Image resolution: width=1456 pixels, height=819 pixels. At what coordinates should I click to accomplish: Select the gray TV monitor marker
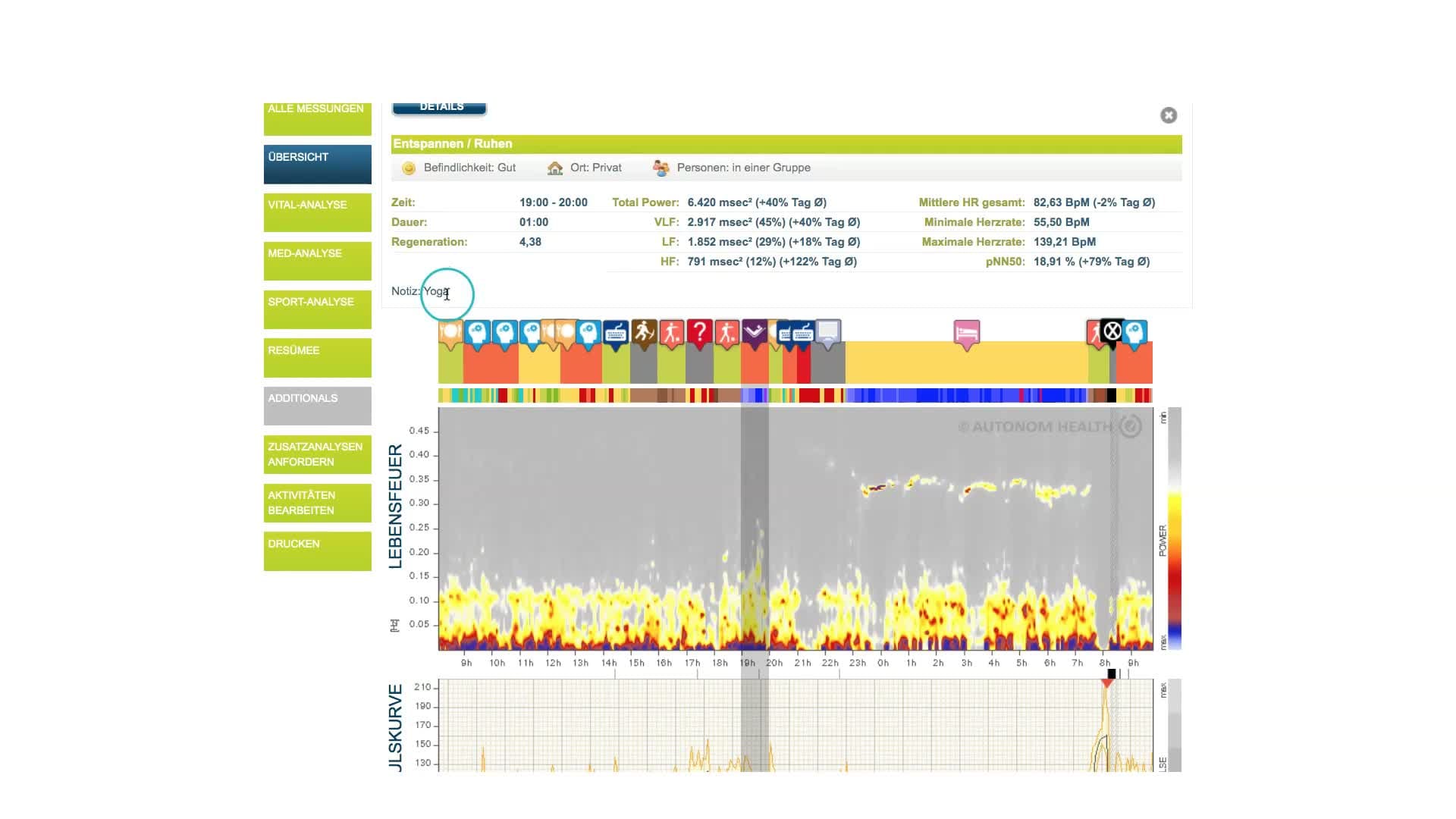(828, 331)
